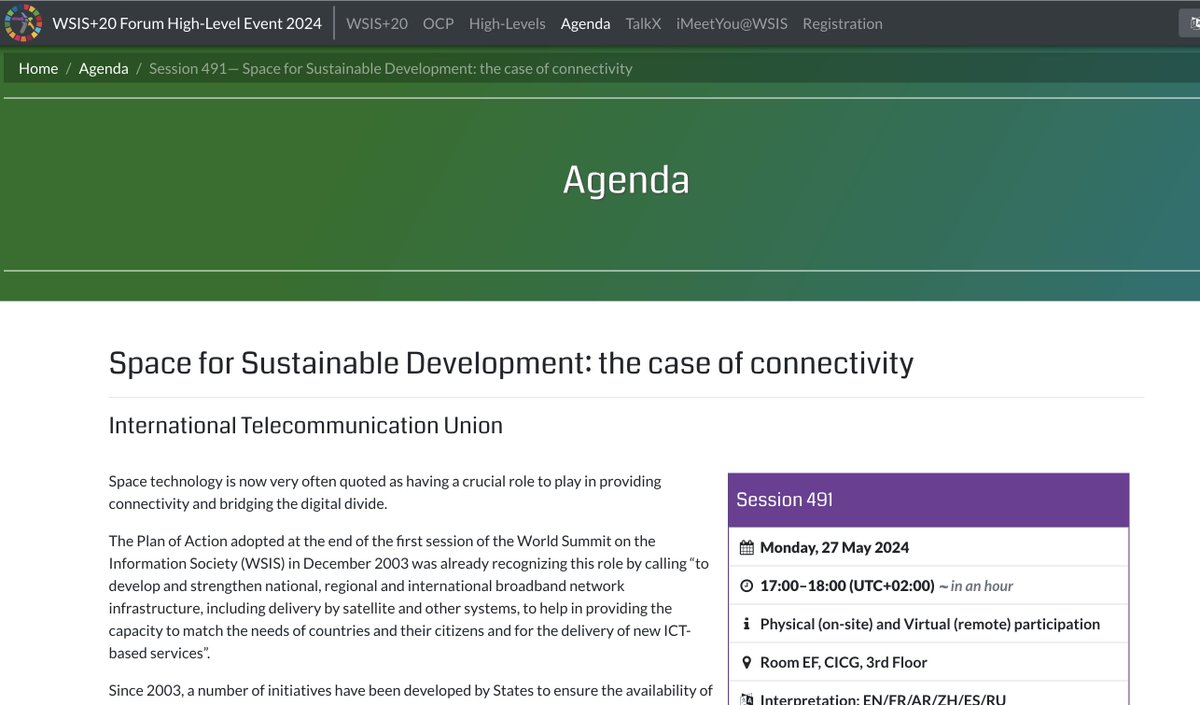1200x705 pixels.
Task: Click the Session 491 purple panel header
Action: coord(928,500)
